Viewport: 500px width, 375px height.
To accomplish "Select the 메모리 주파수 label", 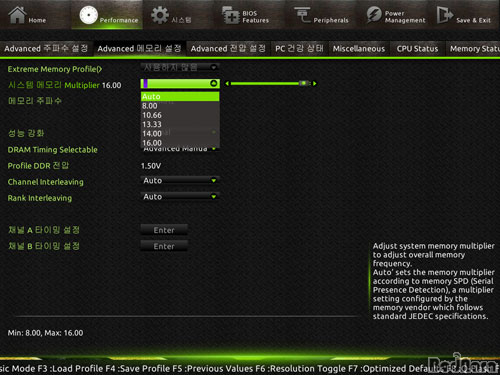I will click(35, 101).
